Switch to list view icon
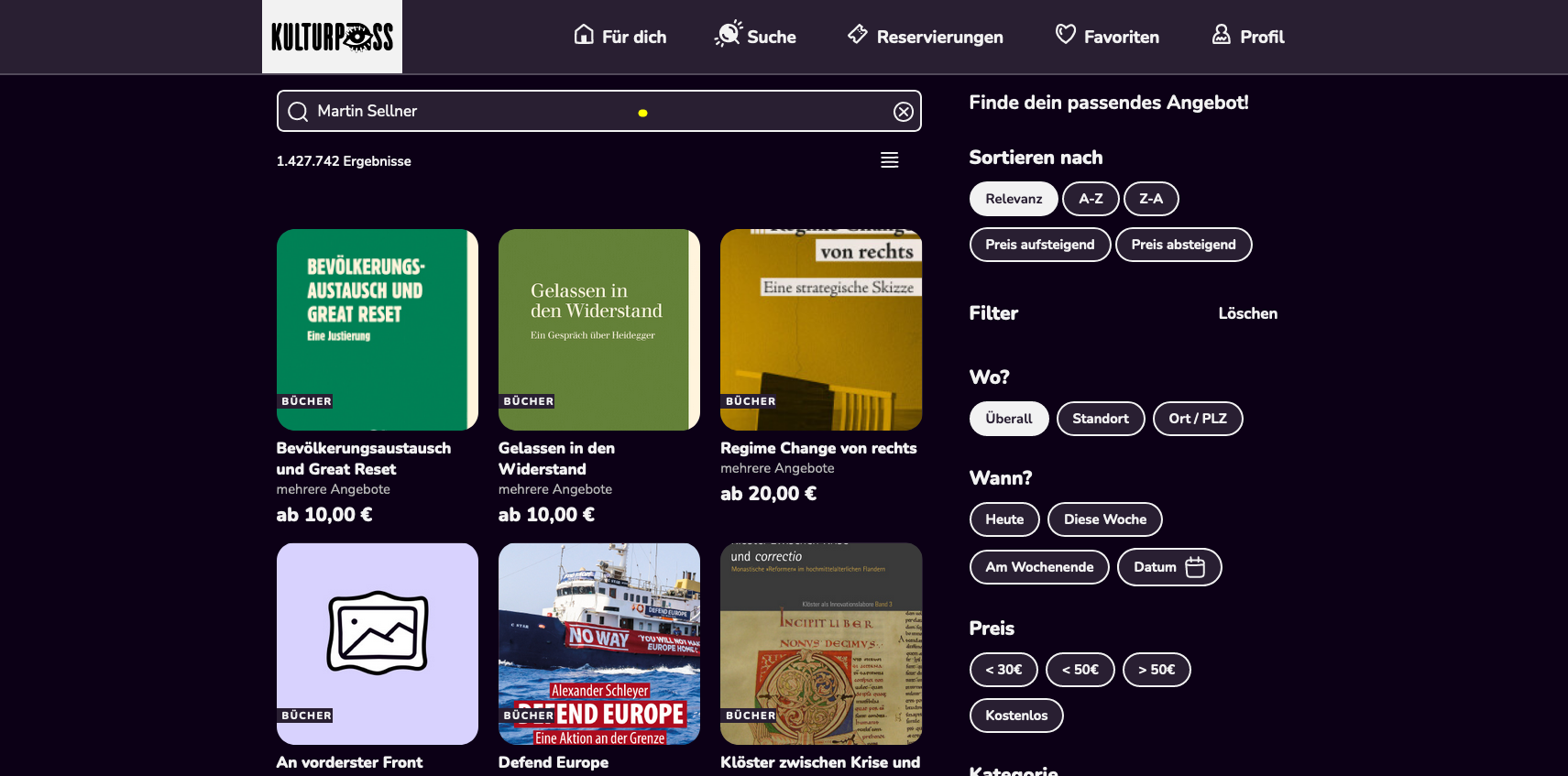This screenshot has width=1568, height=776. click(890, 160)
